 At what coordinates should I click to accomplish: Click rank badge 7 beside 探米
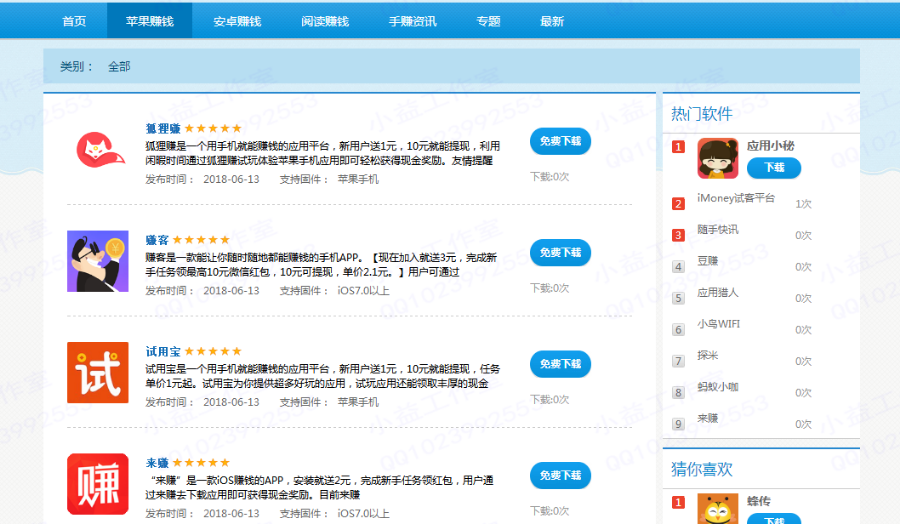678,362
